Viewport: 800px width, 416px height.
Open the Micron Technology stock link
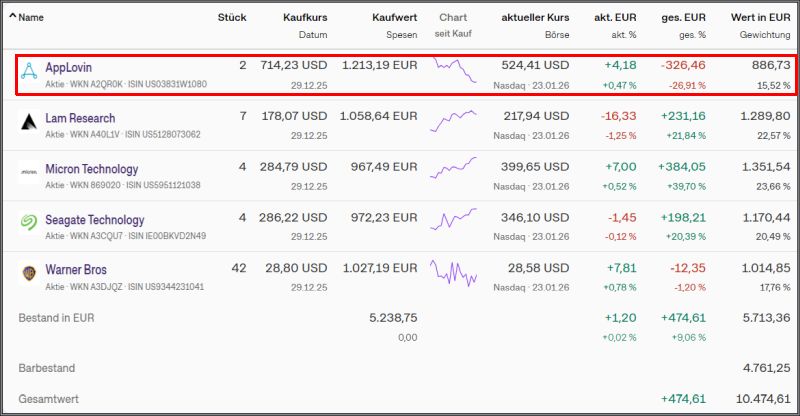[x=92, y=169]
